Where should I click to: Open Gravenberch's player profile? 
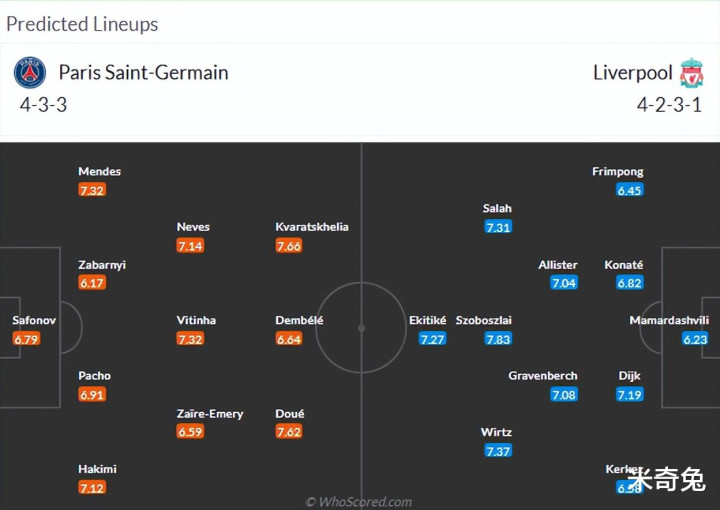click(x=543, y=376)
